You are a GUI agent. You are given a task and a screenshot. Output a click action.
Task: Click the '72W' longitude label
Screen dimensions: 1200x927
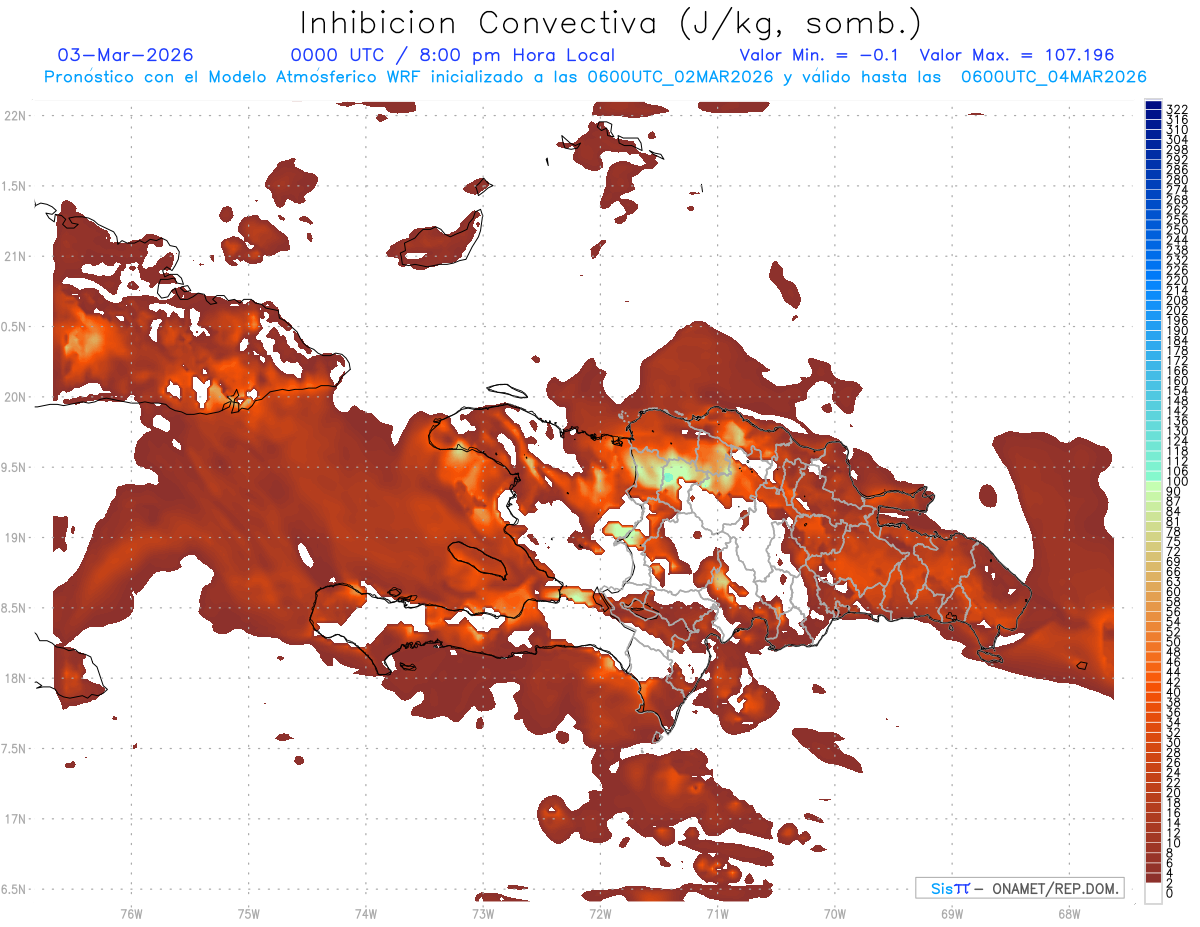[600, 912]
